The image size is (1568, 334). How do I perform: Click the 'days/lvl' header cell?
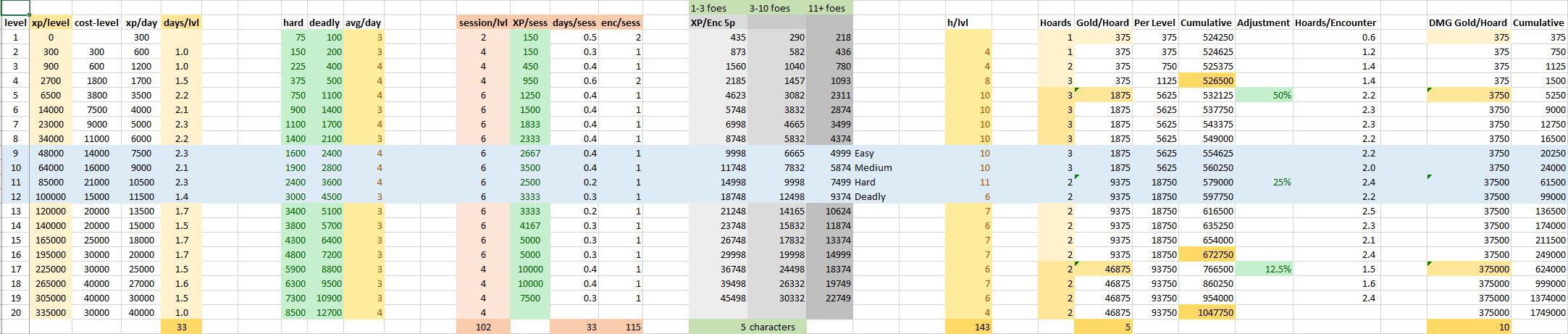[x=181, y=22]
